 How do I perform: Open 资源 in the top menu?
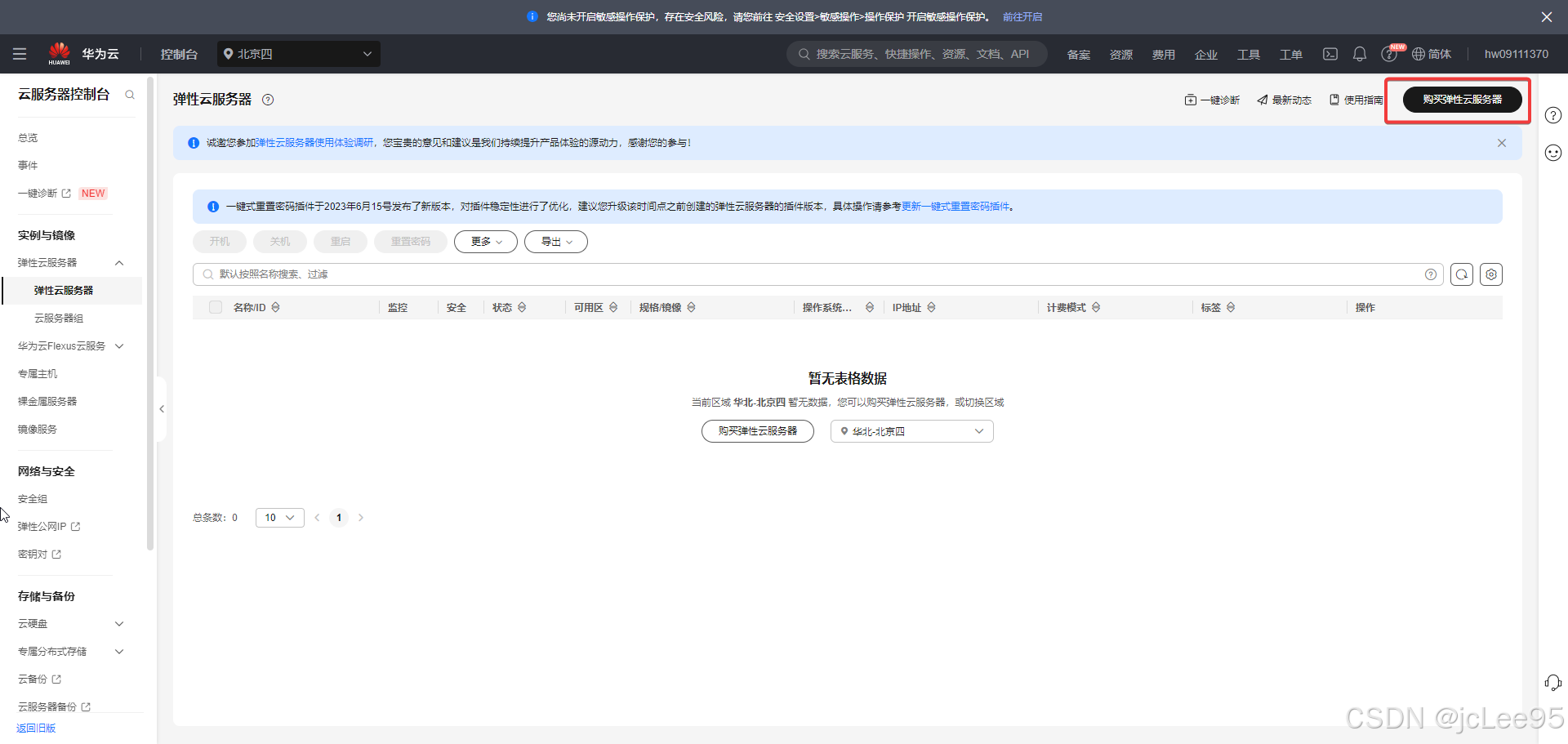click(x=1121, y=55)
